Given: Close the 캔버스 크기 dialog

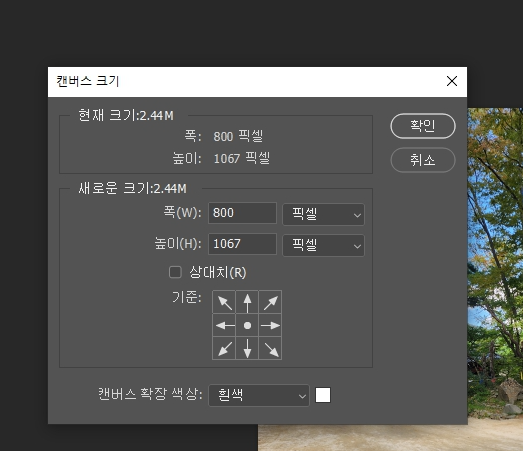Looking at the screenshot, I should tap(452, 81).
